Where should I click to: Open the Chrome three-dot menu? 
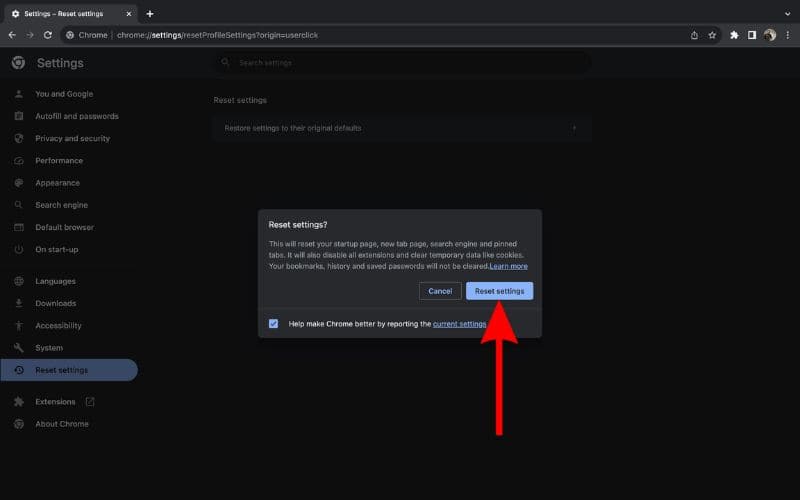coord(787,35)
